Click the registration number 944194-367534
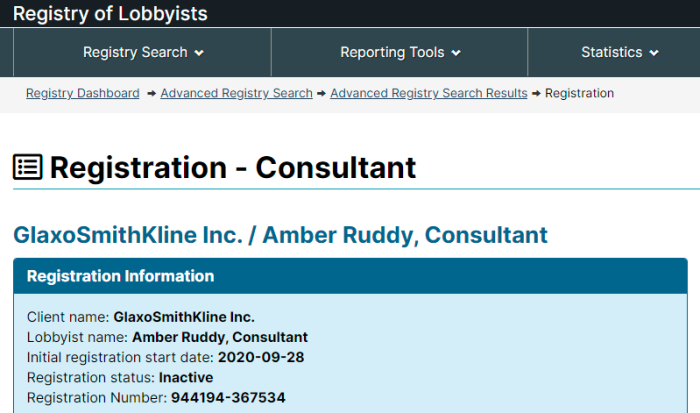Viewport: 700px width, 413px height. tap(228, 397)
